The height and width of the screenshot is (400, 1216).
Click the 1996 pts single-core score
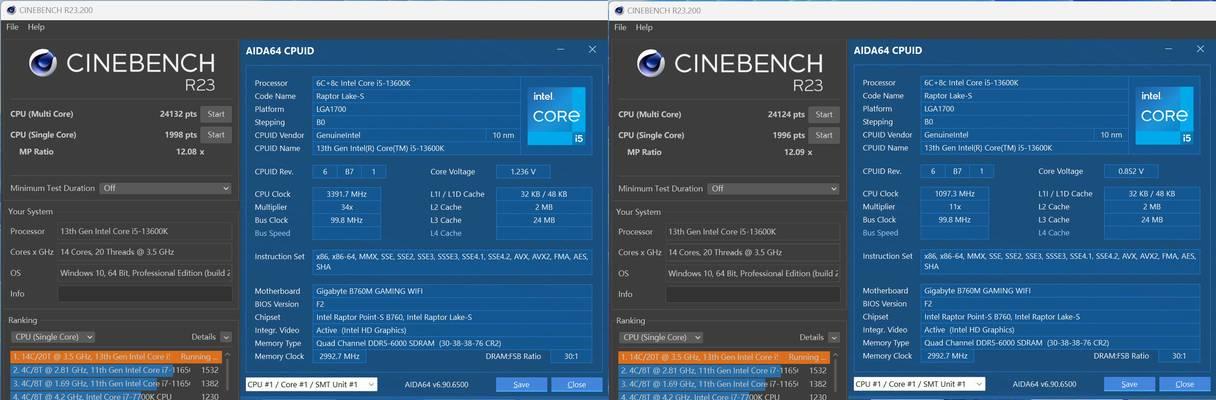pos(789,134)
